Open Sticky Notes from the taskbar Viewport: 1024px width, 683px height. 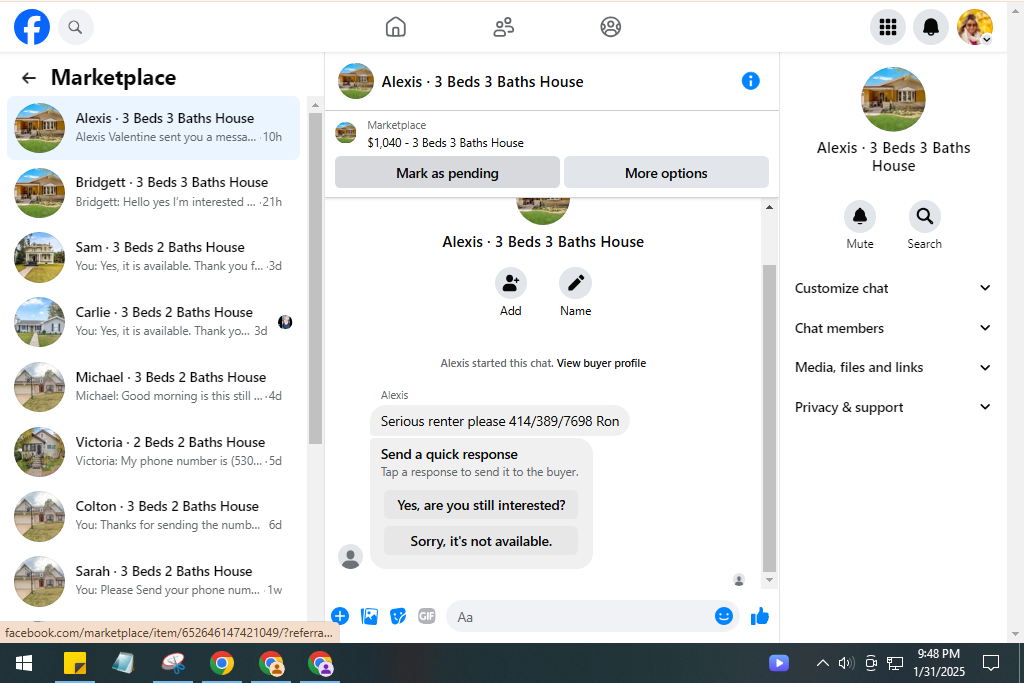tap(75, 663)
